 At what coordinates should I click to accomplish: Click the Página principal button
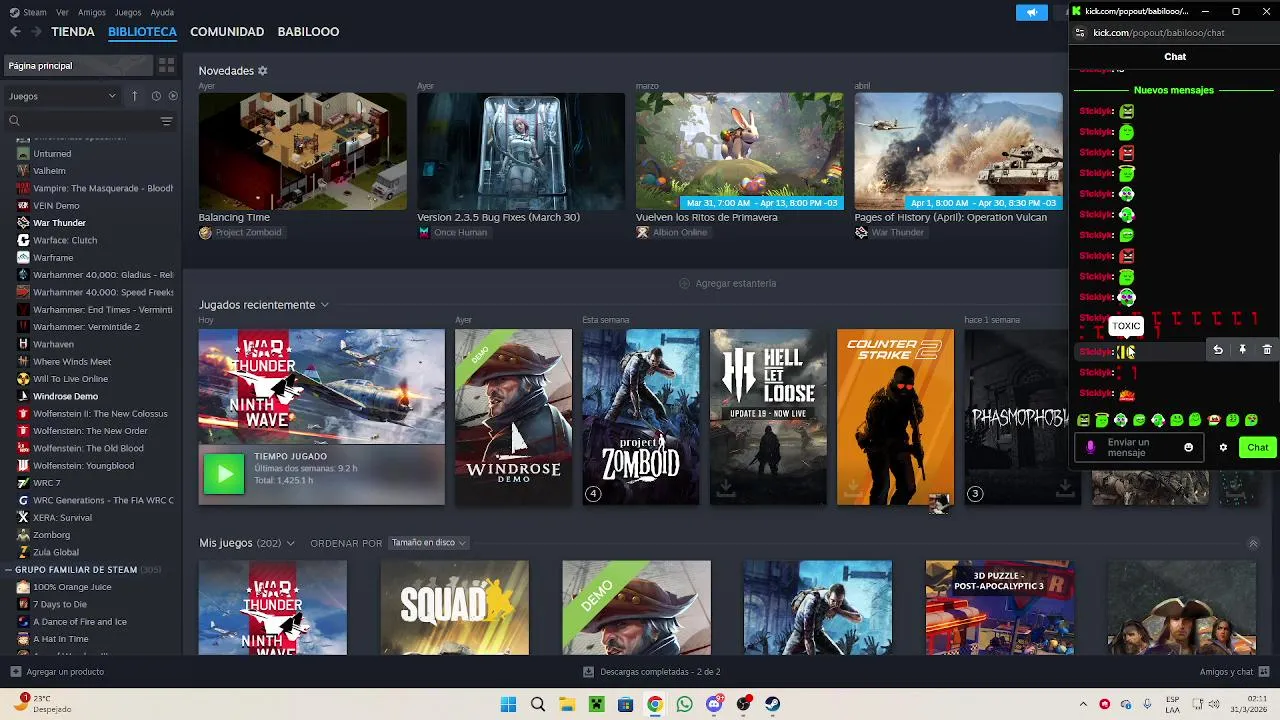pyautogui.click(x=78, y=65)
